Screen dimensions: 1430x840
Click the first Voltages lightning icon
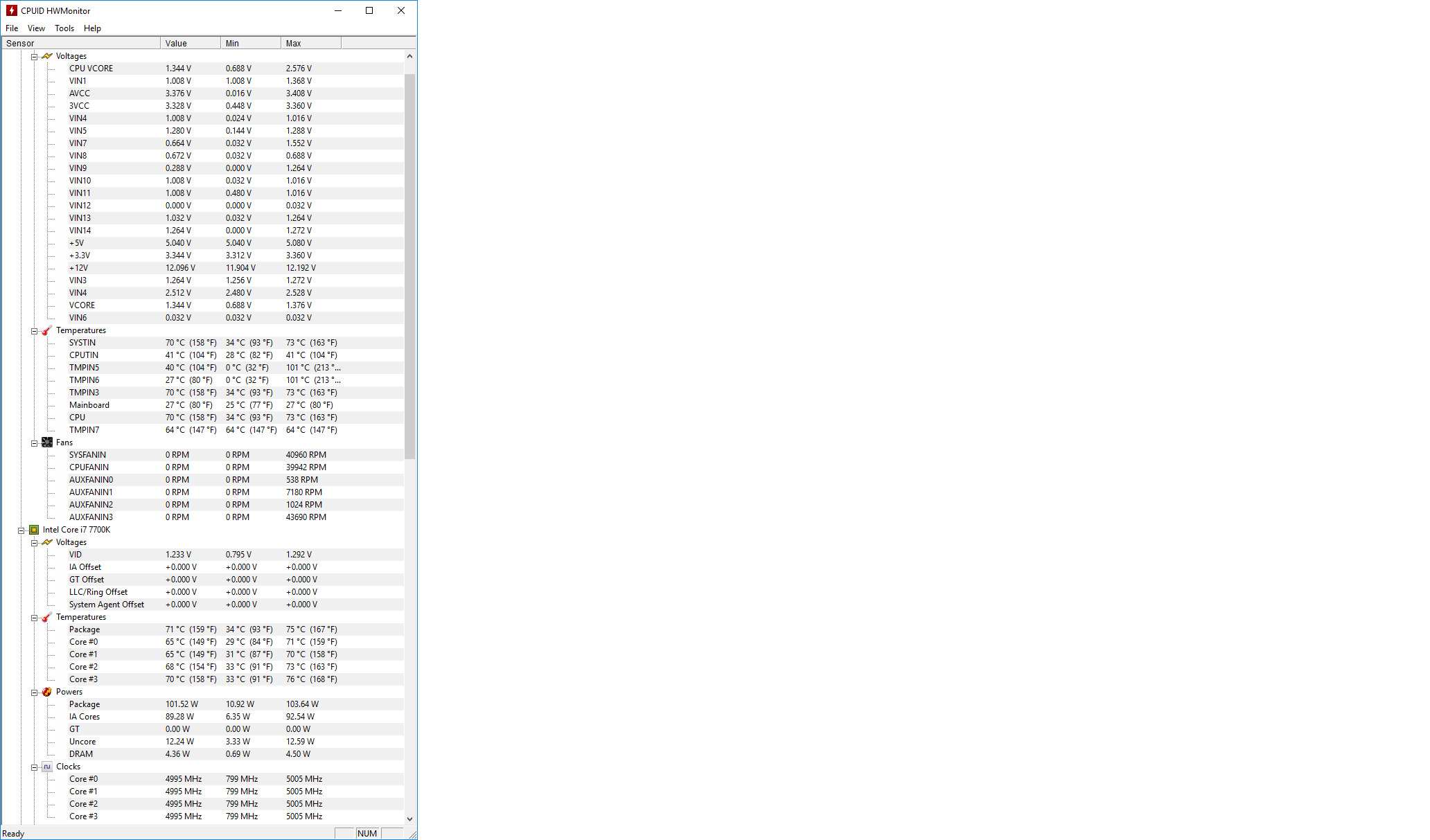pyautogui.click(x=47, y=56)
